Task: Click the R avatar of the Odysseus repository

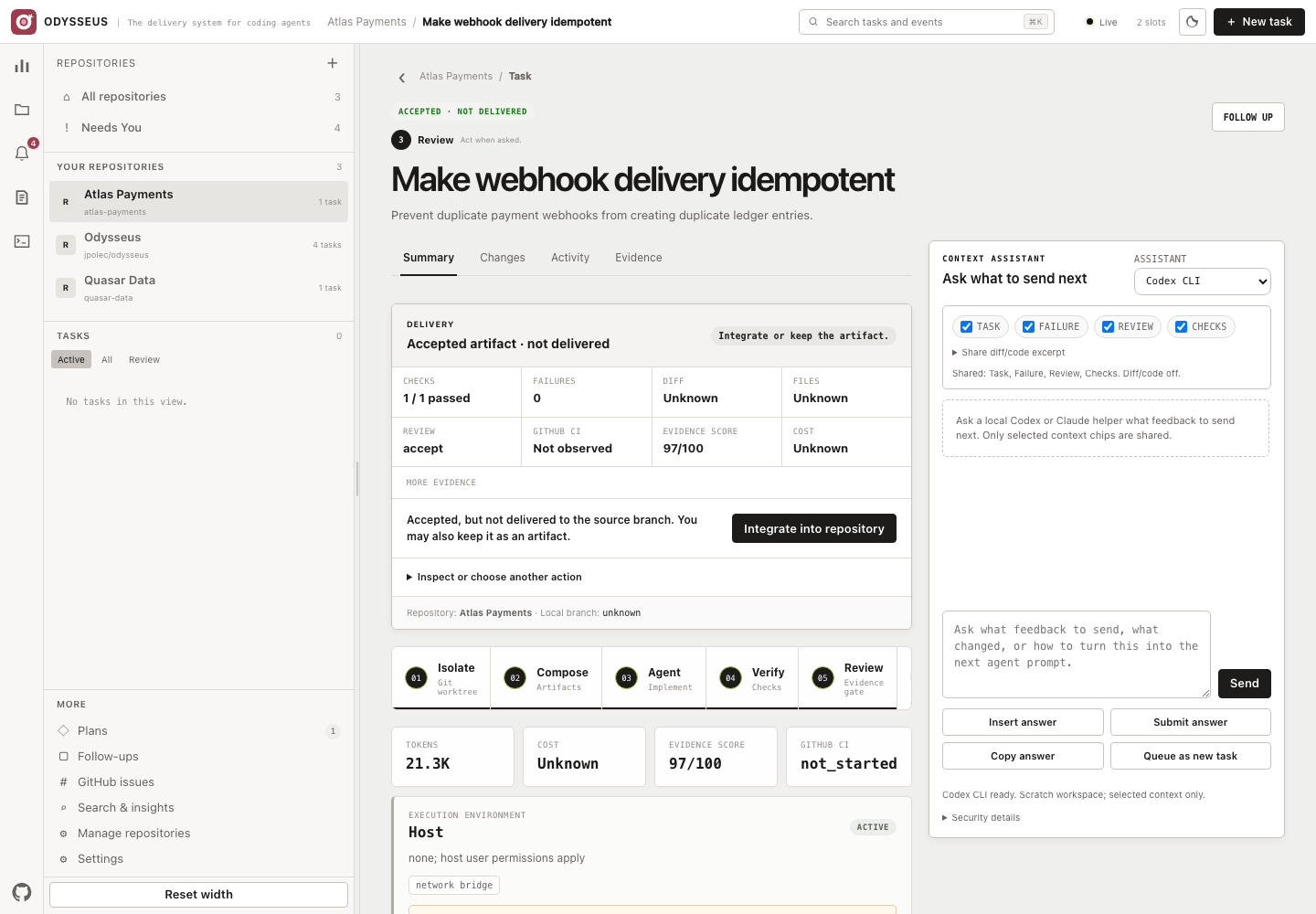Action: coord(66,245)
